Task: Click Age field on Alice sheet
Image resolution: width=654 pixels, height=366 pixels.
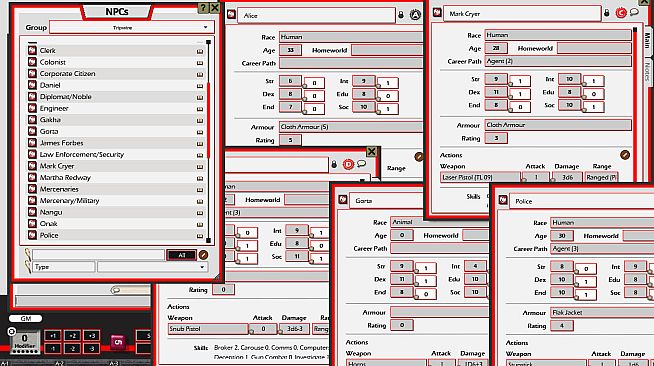Action: click(x=290, y=50)
